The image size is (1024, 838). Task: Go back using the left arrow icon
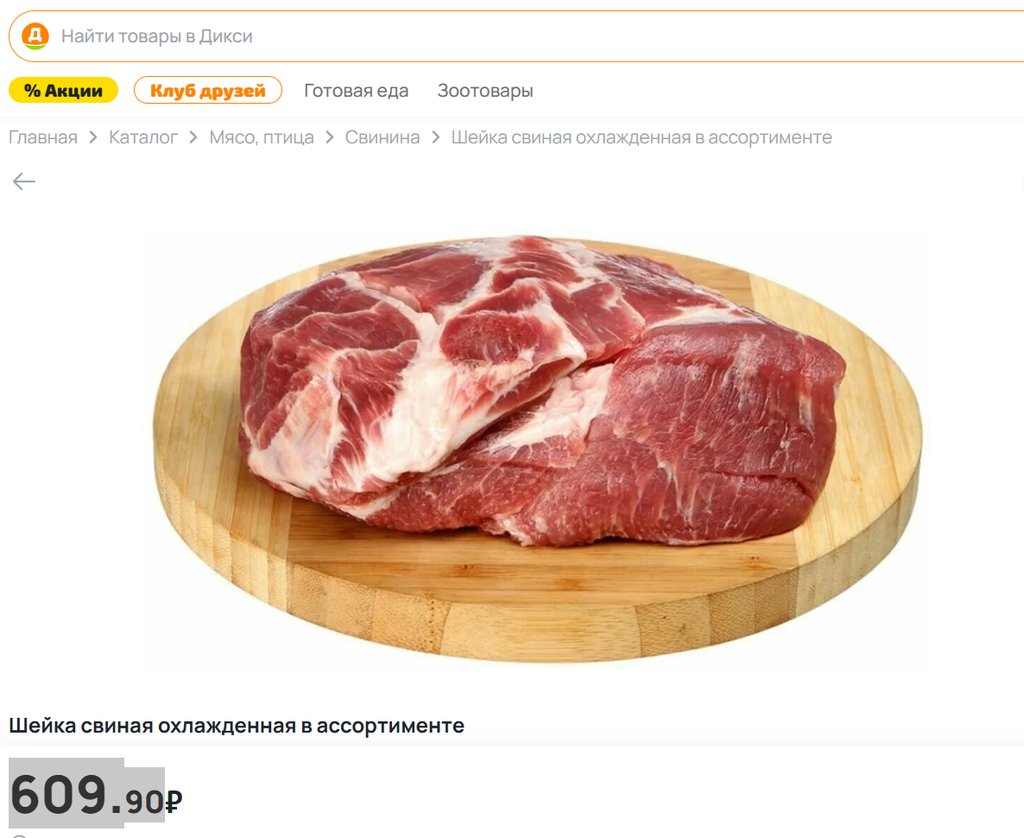[x=24, y=181]
